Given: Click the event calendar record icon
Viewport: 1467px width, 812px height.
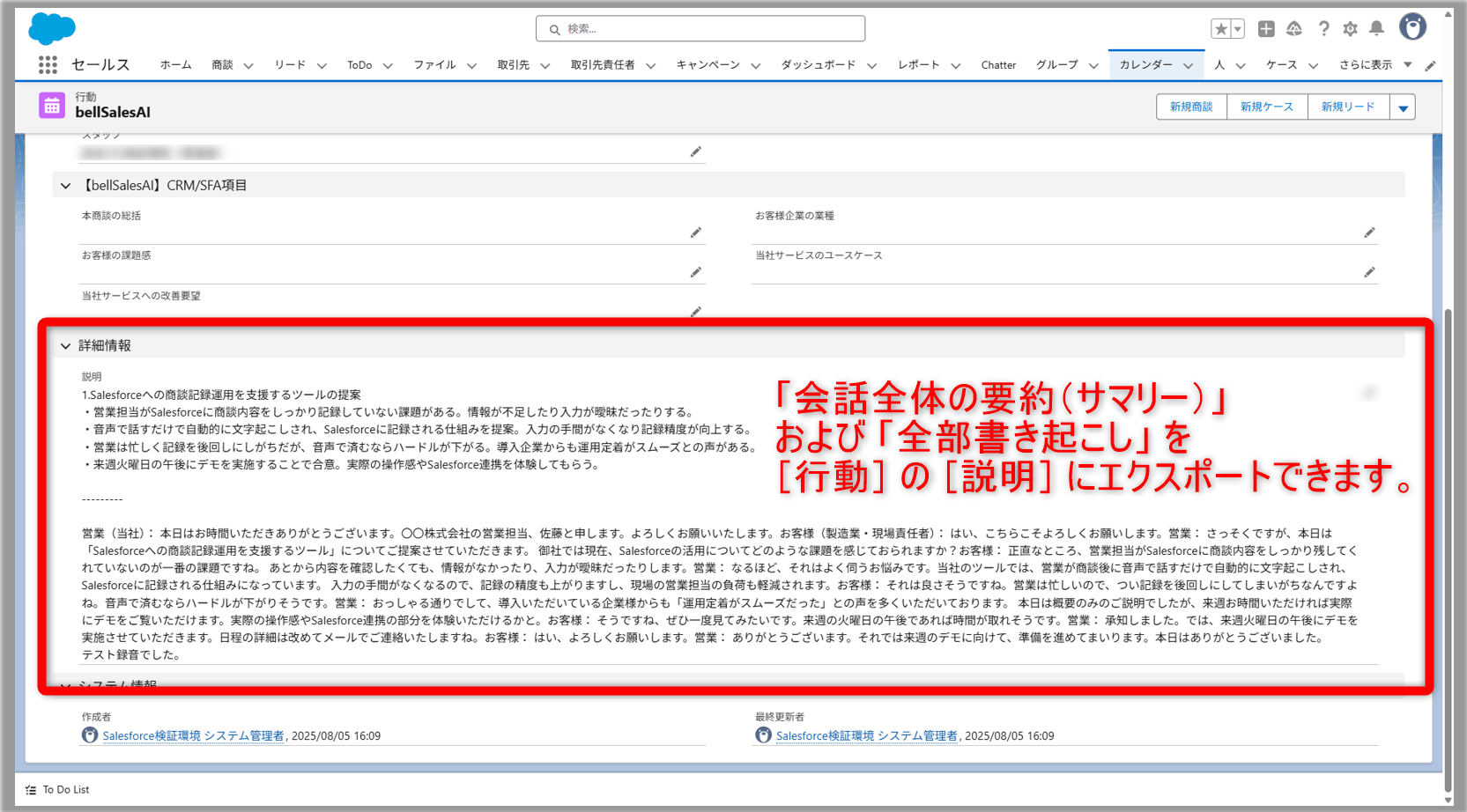Looking at the screenshot, I should (52, 106).
